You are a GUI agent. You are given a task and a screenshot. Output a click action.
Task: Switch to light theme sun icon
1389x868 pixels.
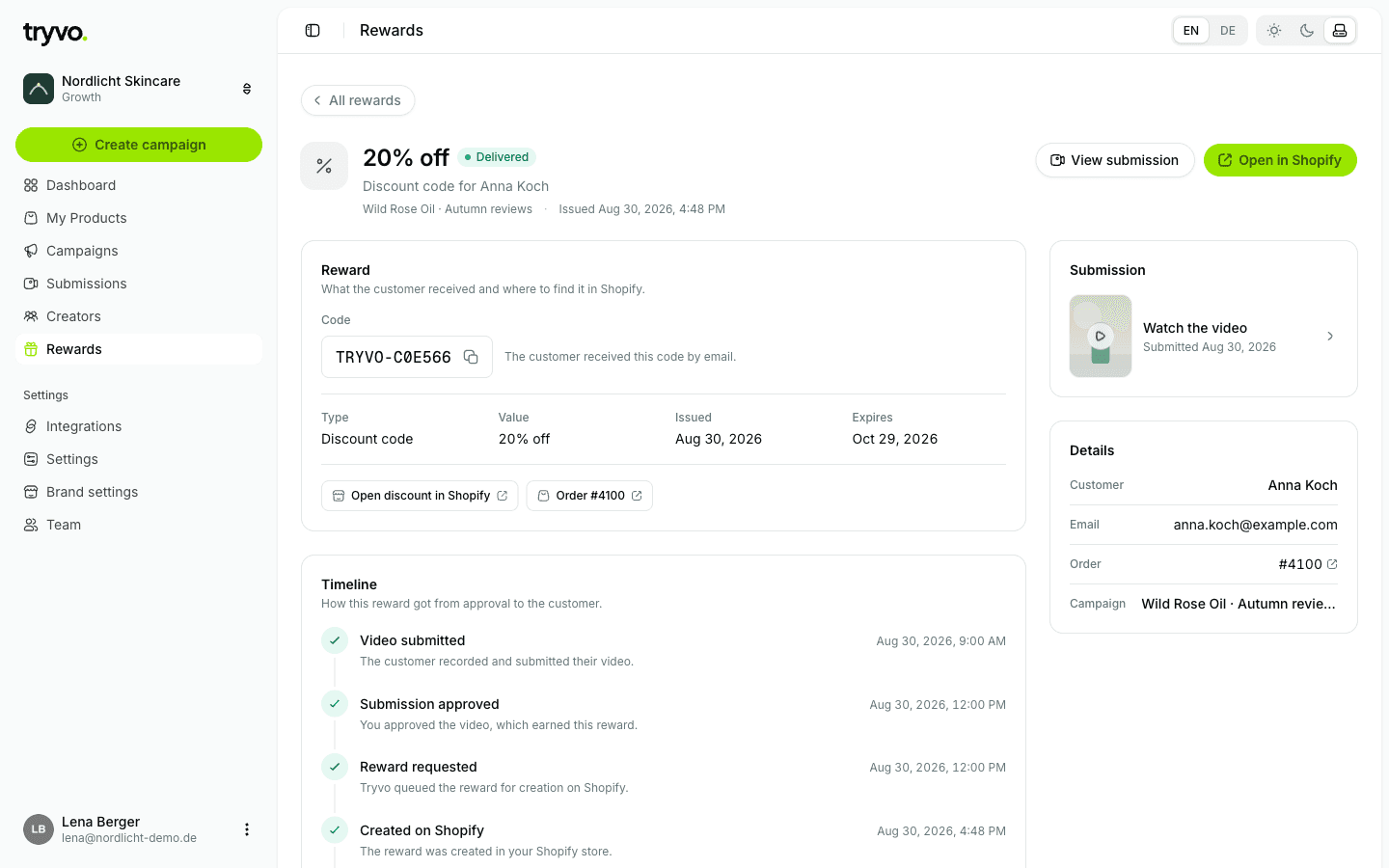tap(1274, 31)
